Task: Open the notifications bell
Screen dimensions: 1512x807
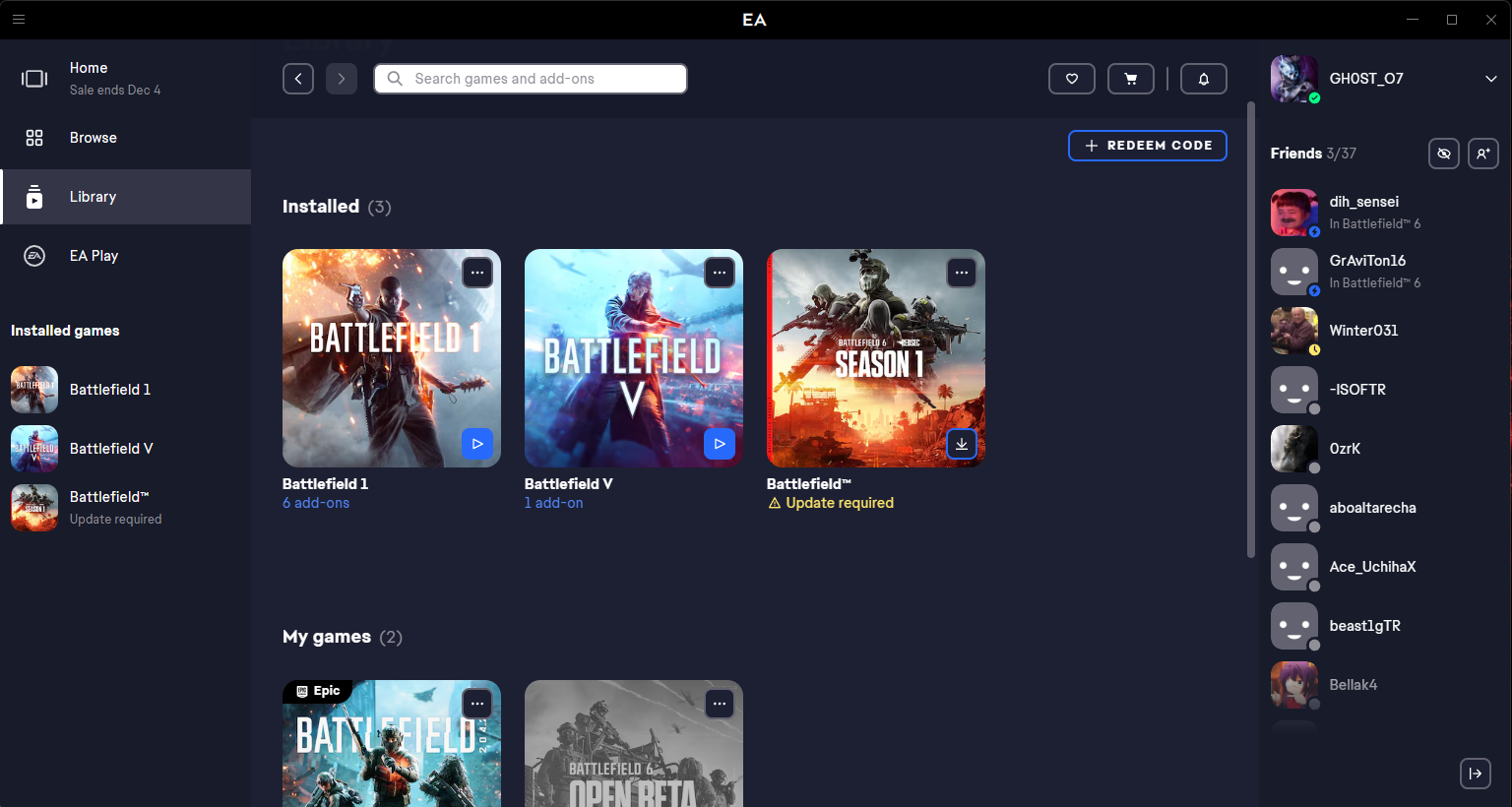Action: click(x=1203, y=79)
